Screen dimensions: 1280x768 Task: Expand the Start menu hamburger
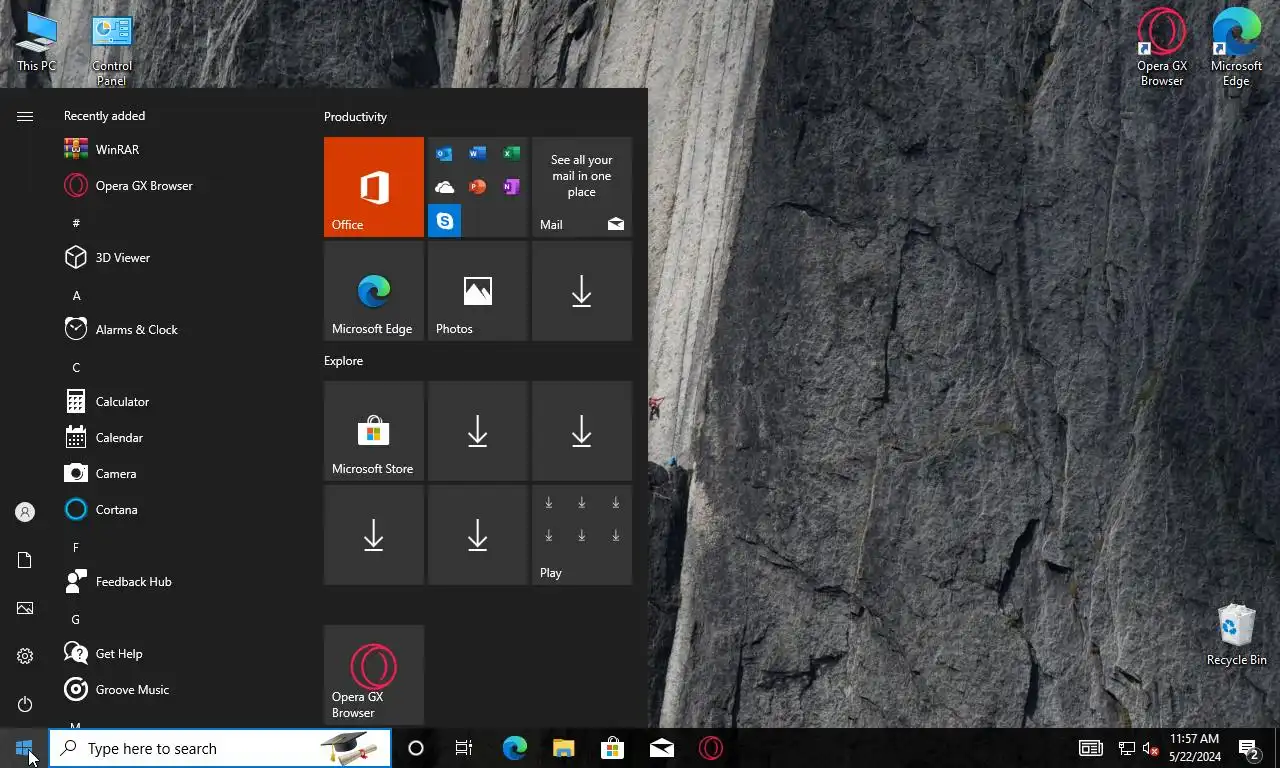click(25, 116)
